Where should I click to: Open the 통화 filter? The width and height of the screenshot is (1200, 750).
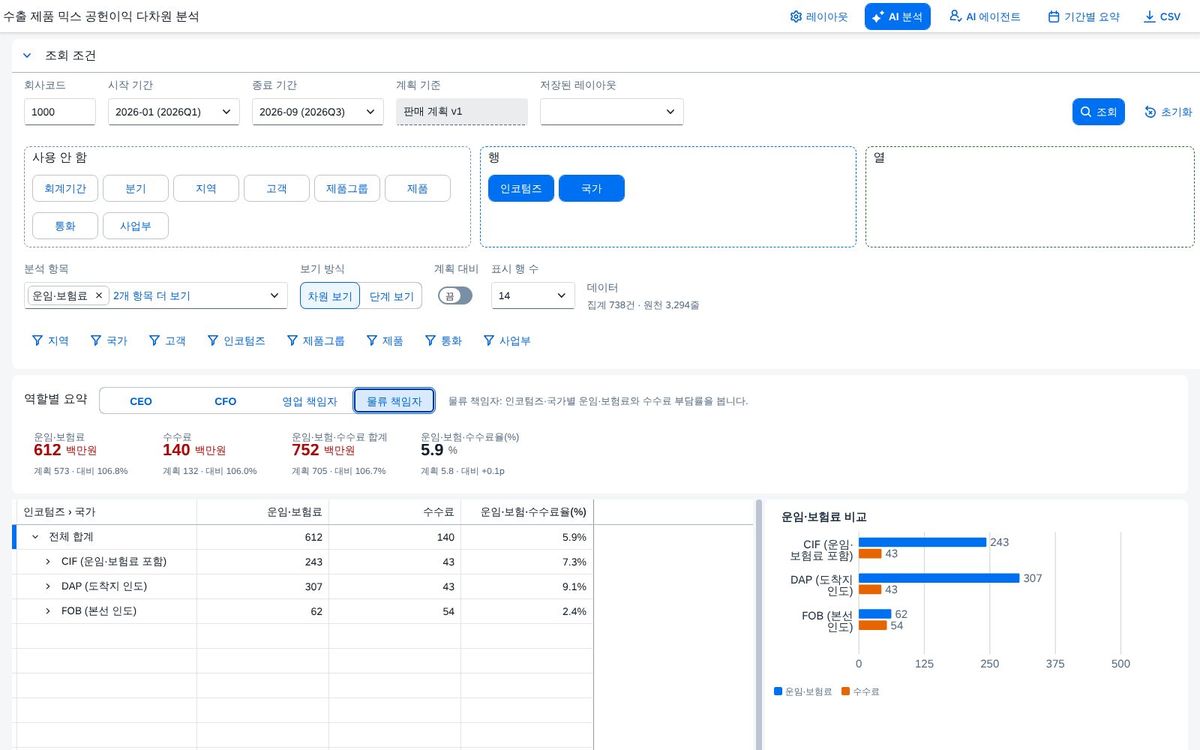coord(444,341)
